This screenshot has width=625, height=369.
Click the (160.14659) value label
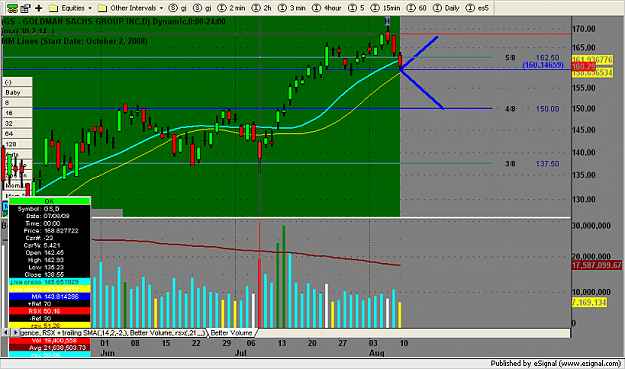point(543,65)
